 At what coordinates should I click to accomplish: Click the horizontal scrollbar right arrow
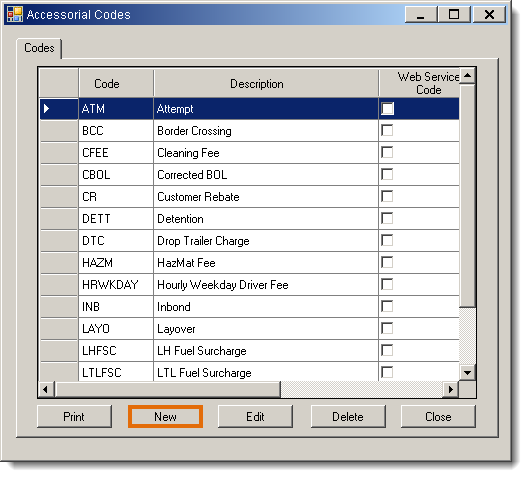coord(451,389)
